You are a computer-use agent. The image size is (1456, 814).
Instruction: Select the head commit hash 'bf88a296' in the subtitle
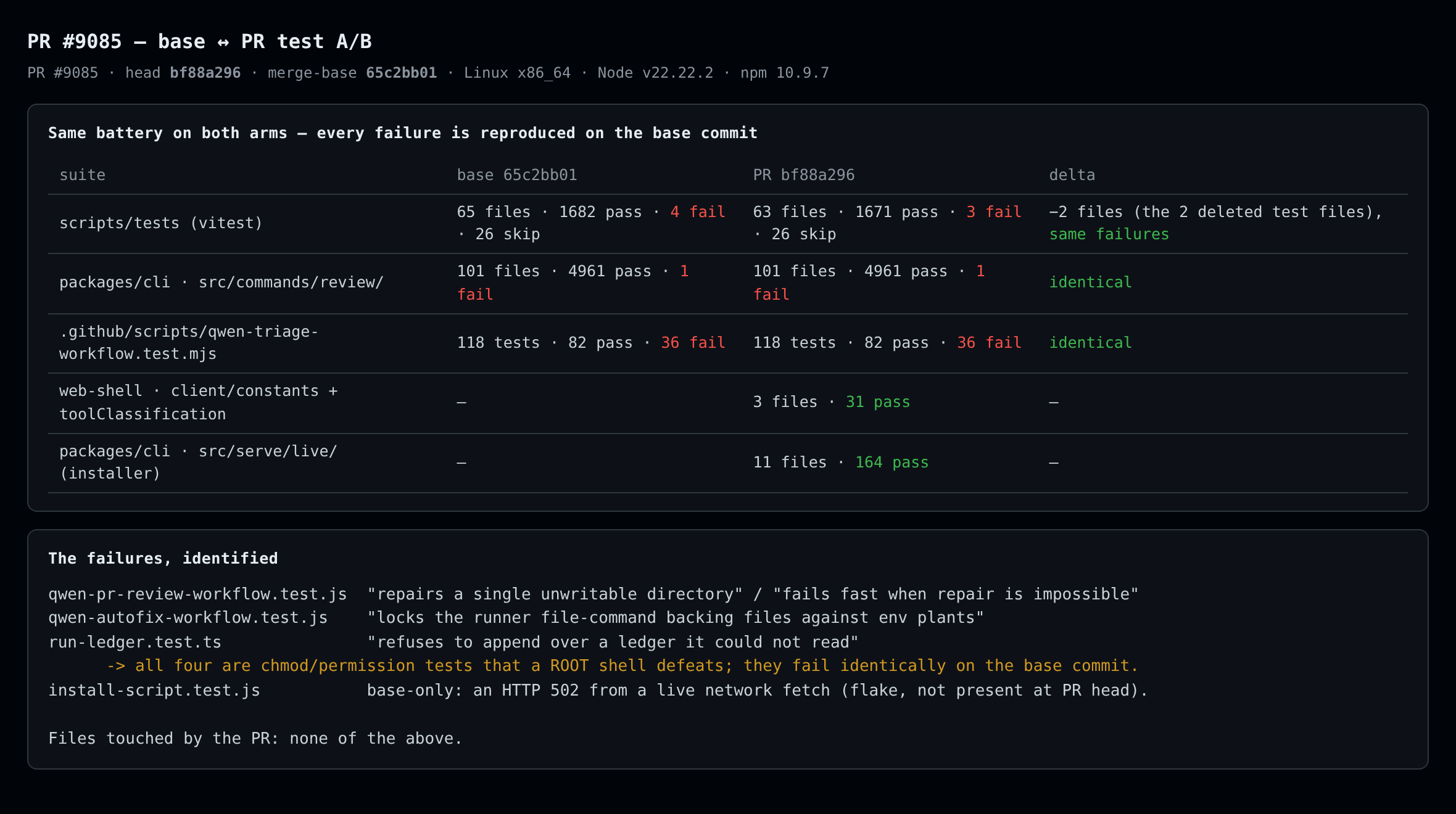(205, 73)
